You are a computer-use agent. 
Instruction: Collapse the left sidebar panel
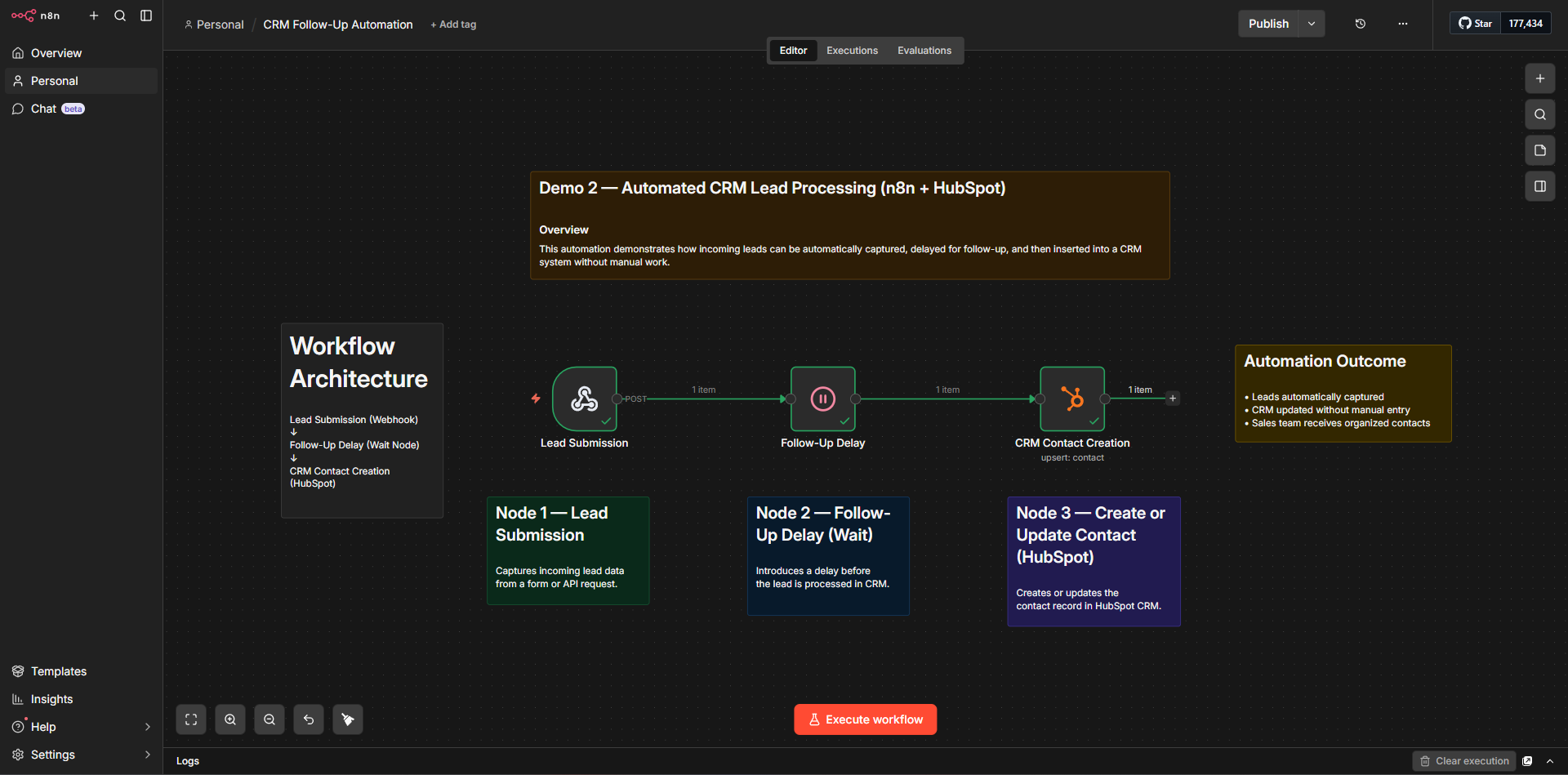[146, 16]
